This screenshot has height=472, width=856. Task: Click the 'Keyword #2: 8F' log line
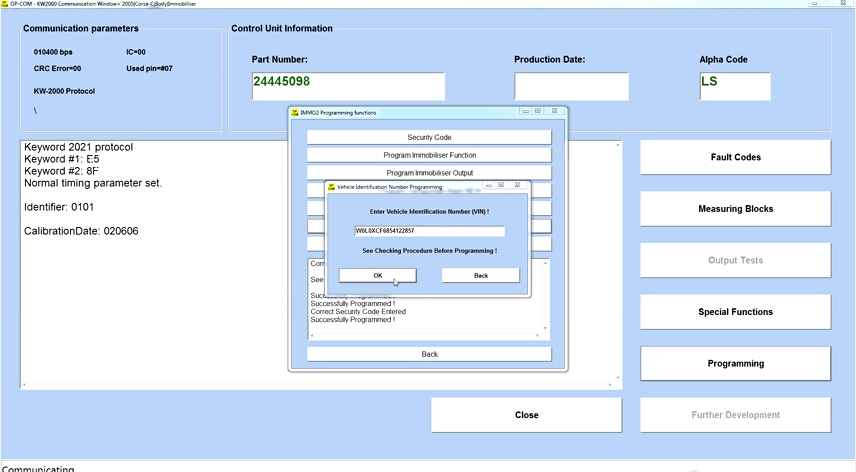[x=62, y=171]
